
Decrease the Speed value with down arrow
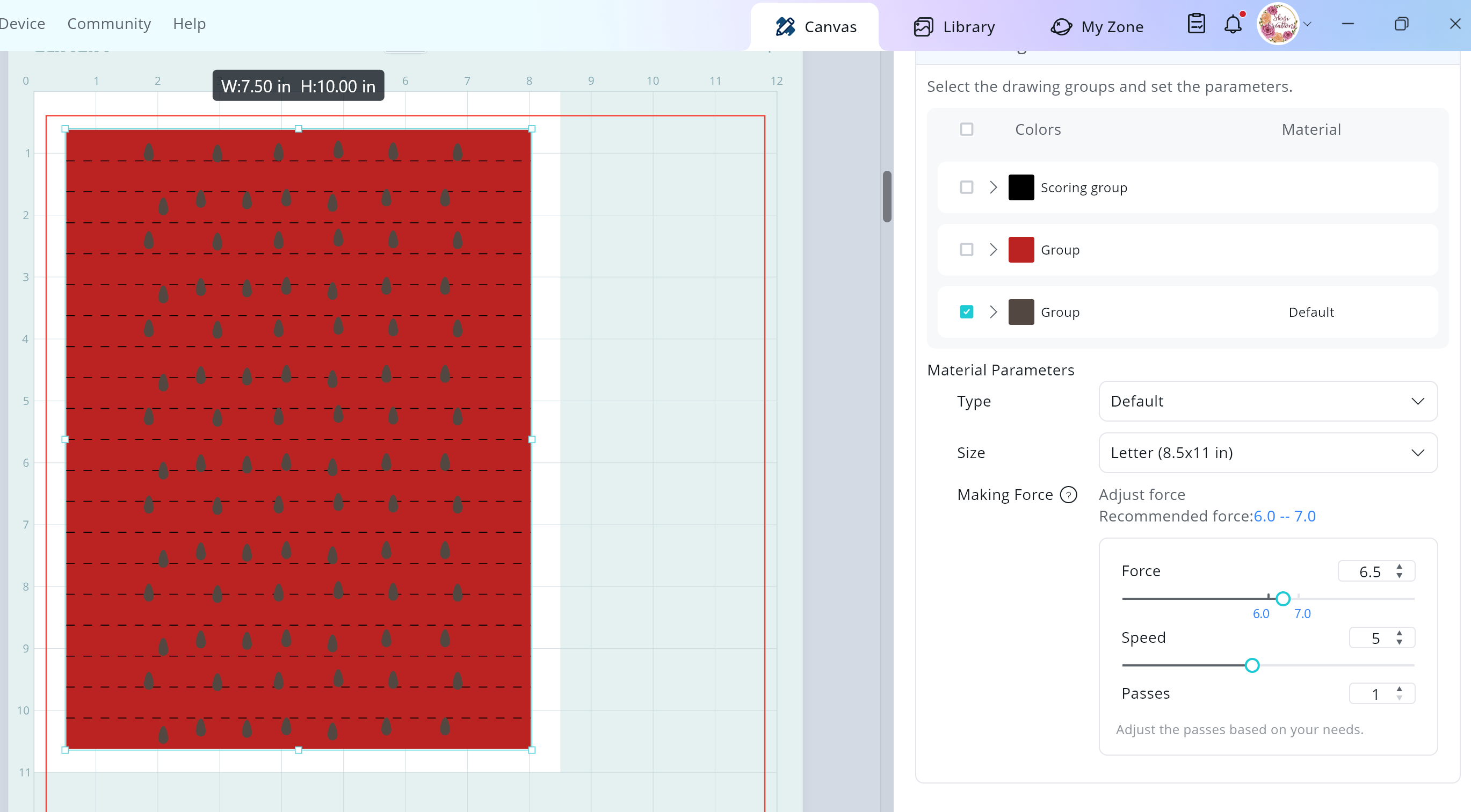(1399, 642)
